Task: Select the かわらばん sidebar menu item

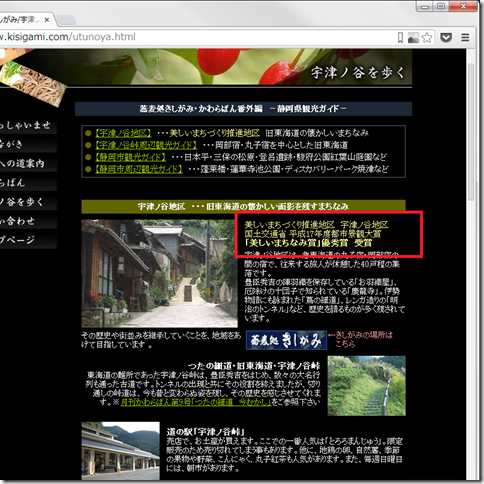Action: click(28, 183)
